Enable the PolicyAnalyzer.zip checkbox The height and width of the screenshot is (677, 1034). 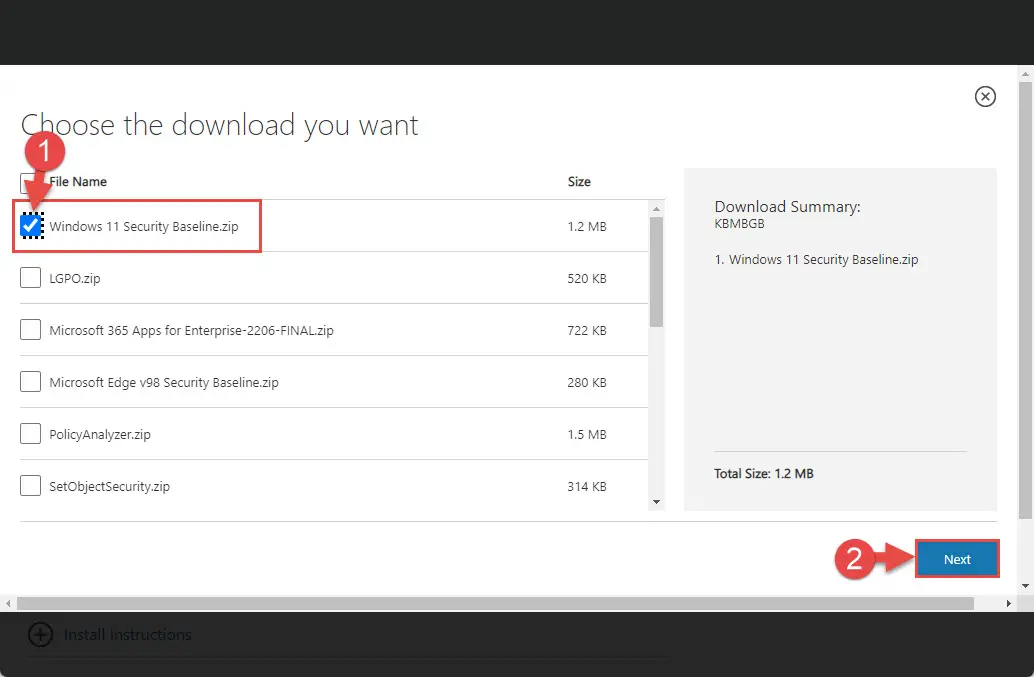pyautogui.click(x=30, y=434)
